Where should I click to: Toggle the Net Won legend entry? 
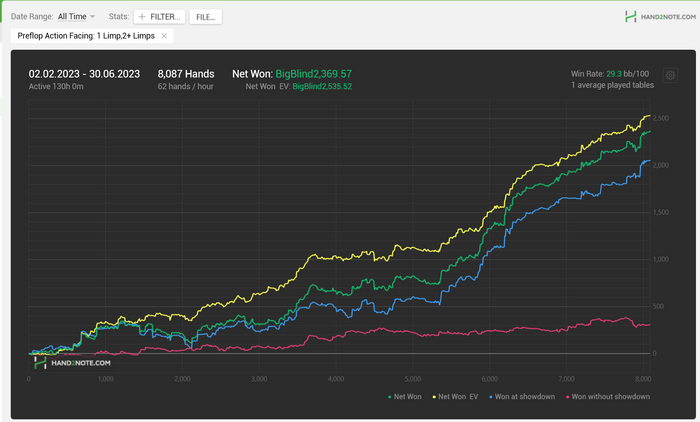click(404, 397)
